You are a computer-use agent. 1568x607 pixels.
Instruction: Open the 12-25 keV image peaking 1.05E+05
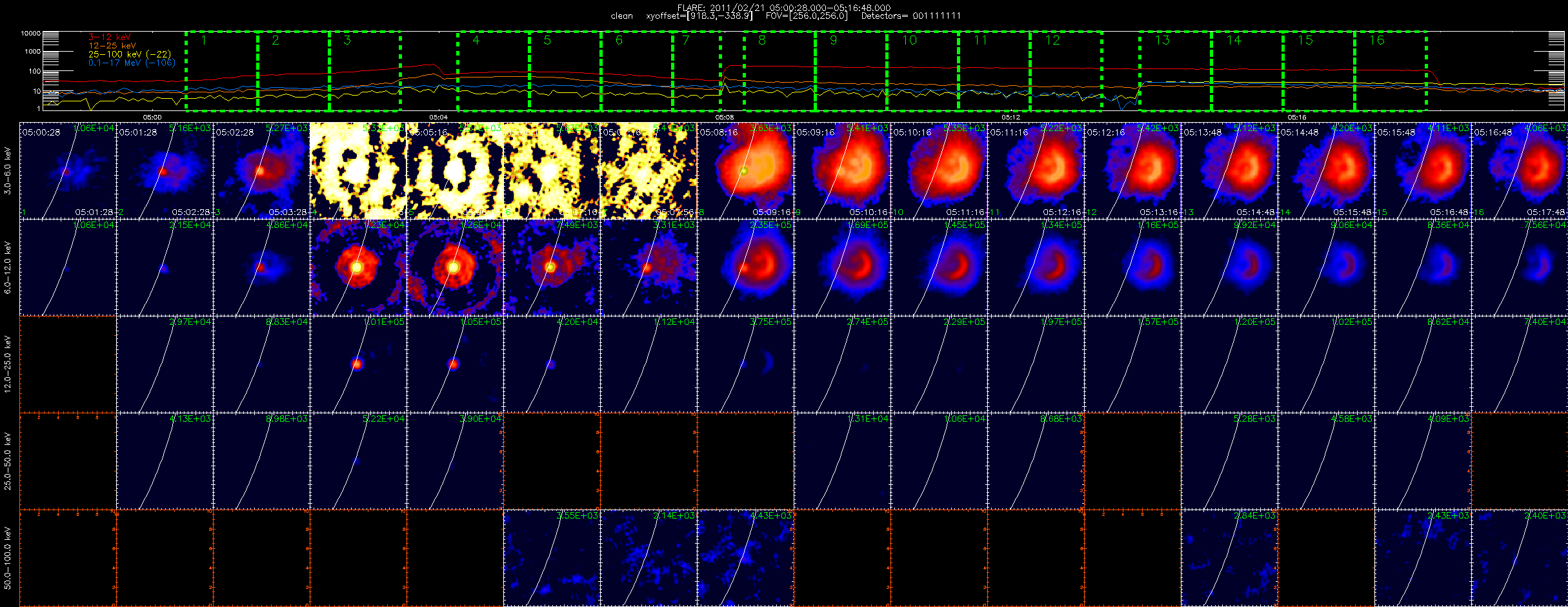tap(455, 364)
